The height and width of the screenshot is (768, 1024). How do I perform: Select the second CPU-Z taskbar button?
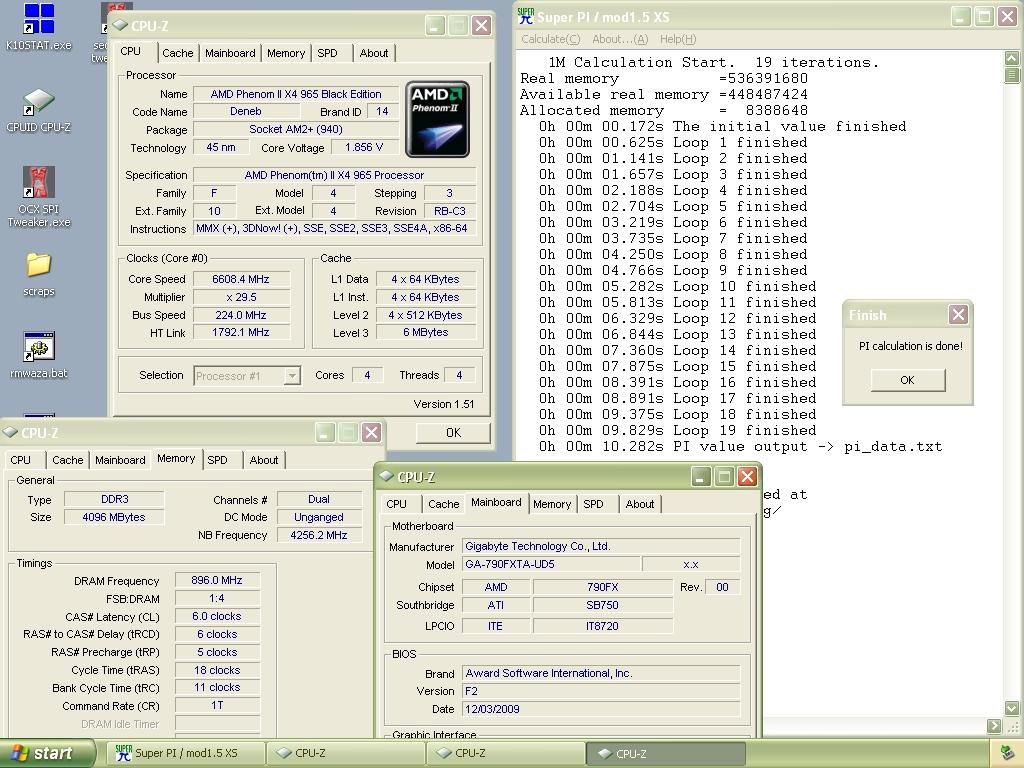506,753
